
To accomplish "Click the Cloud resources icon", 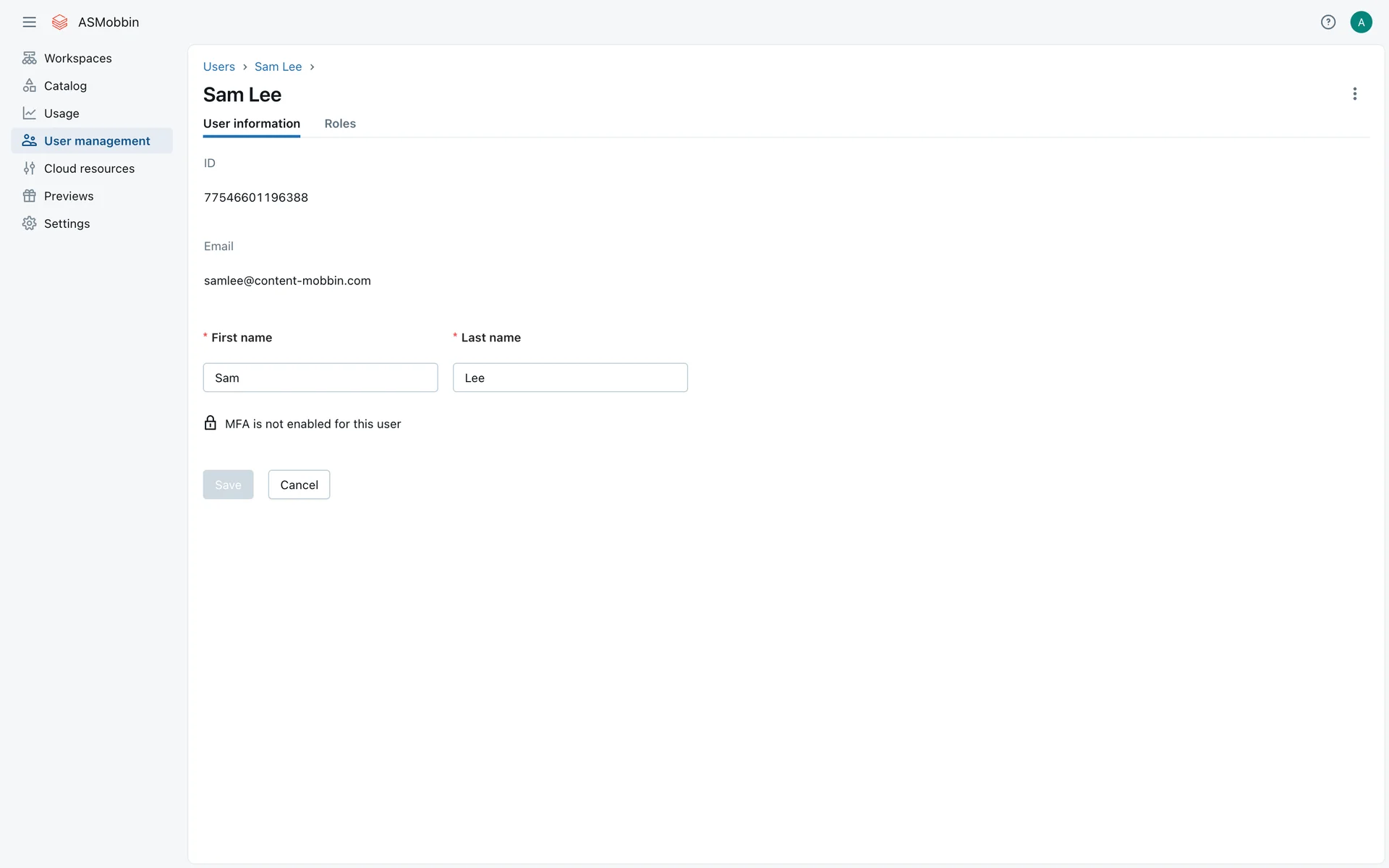I will pos(29,169).
